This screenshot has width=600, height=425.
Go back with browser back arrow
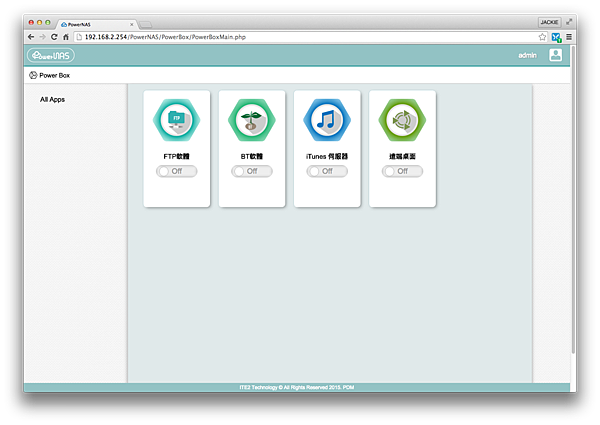click(x=31, y=37)
